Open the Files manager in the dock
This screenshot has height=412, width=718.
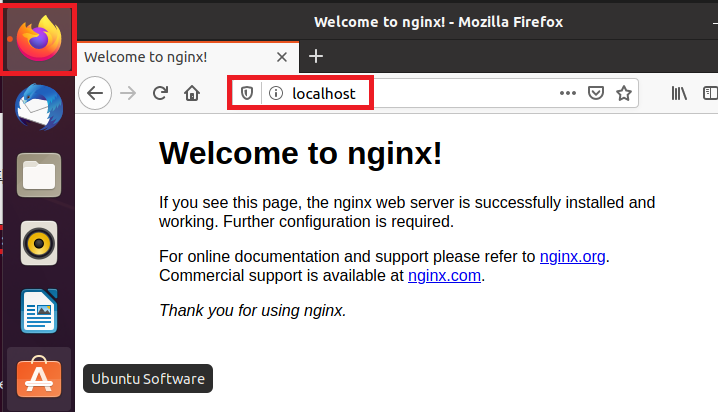coord(39,175)
